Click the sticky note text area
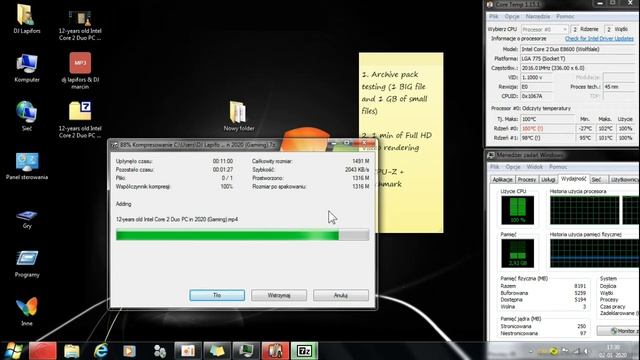 [x=401, y=142]
